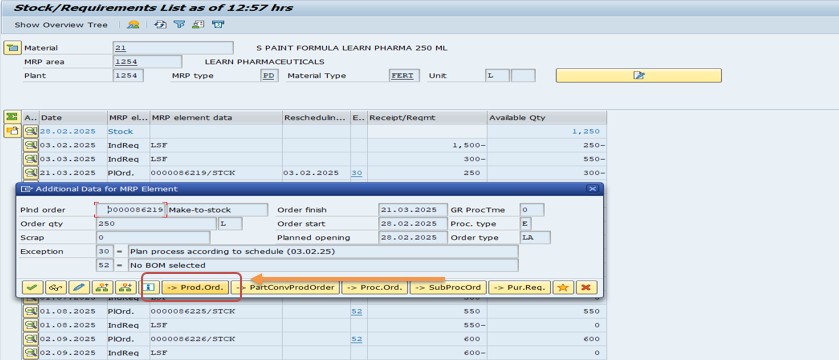Open exception link 52 in 02.09.2025 row

356,339
